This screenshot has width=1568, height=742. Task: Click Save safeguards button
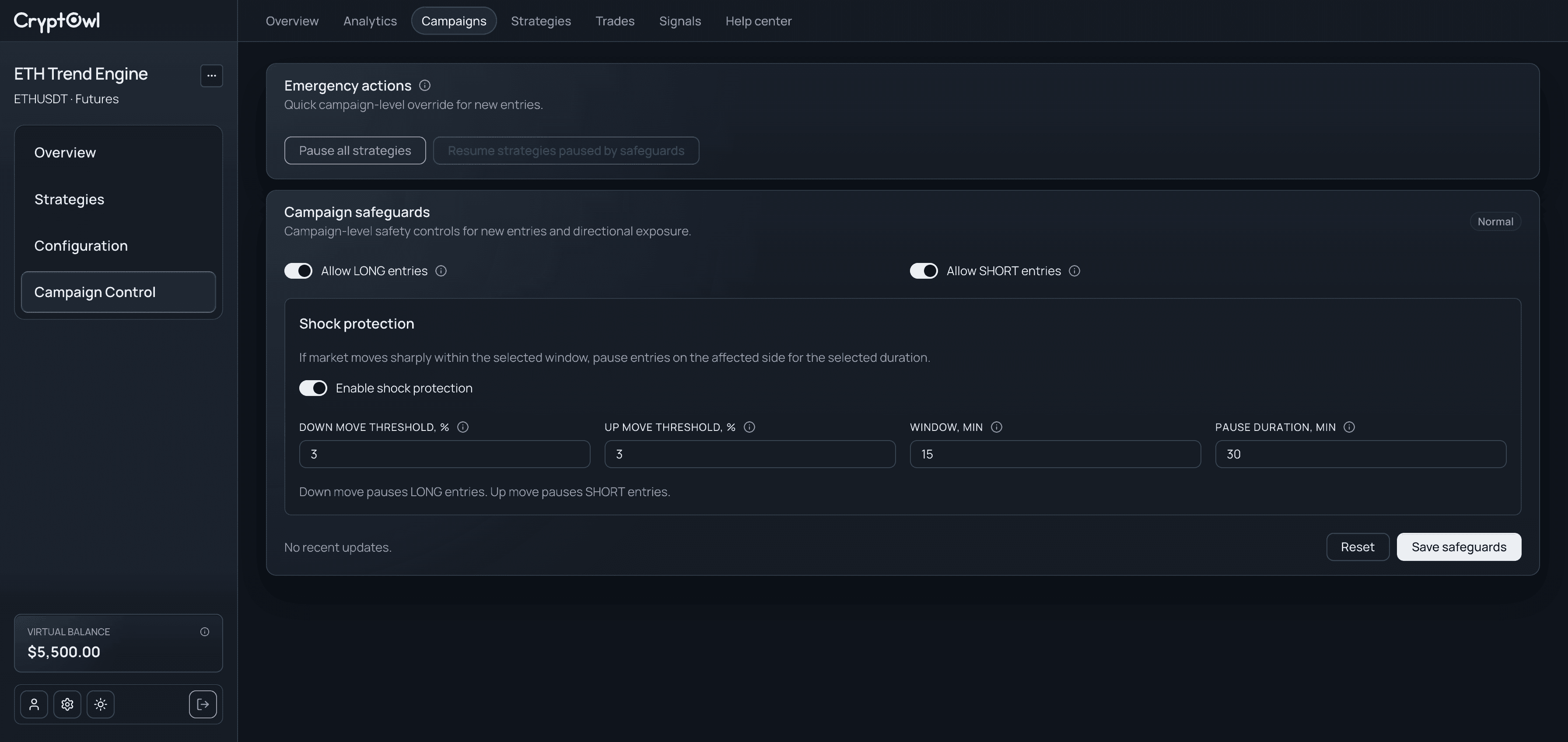(x=1459, y=546)
